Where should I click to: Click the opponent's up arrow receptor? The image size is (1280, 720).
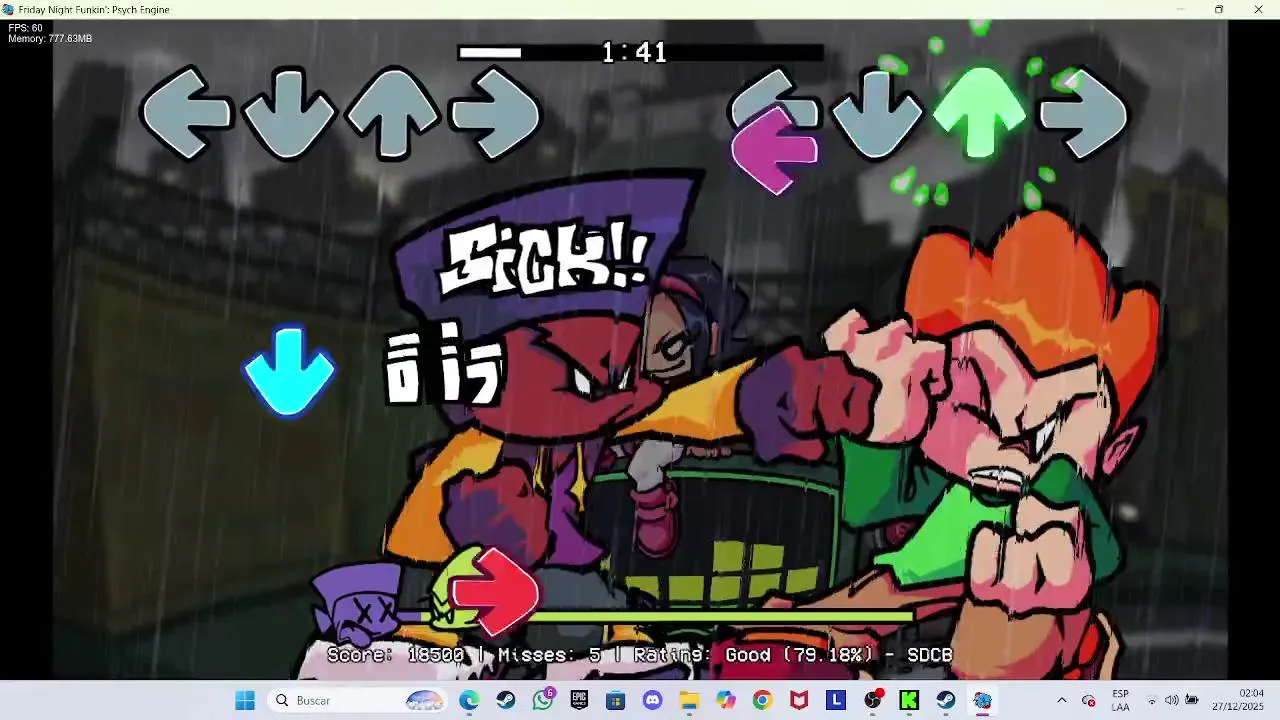[392, 113]
